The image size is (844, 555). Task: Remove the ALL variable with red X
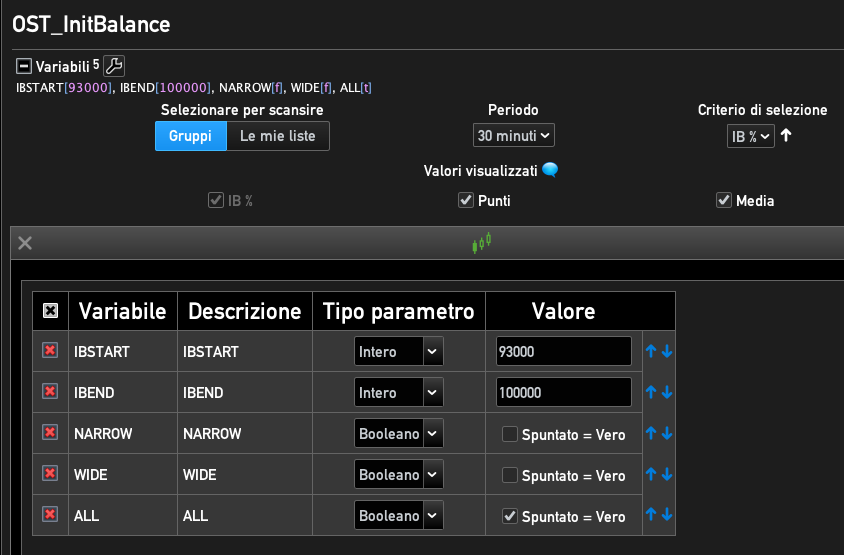[x=50, y=515]
